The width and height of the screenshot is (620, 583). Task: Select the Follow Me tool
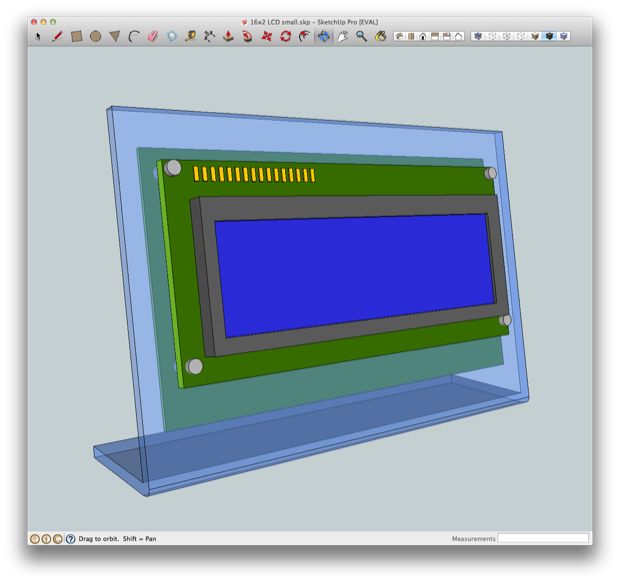247,36
